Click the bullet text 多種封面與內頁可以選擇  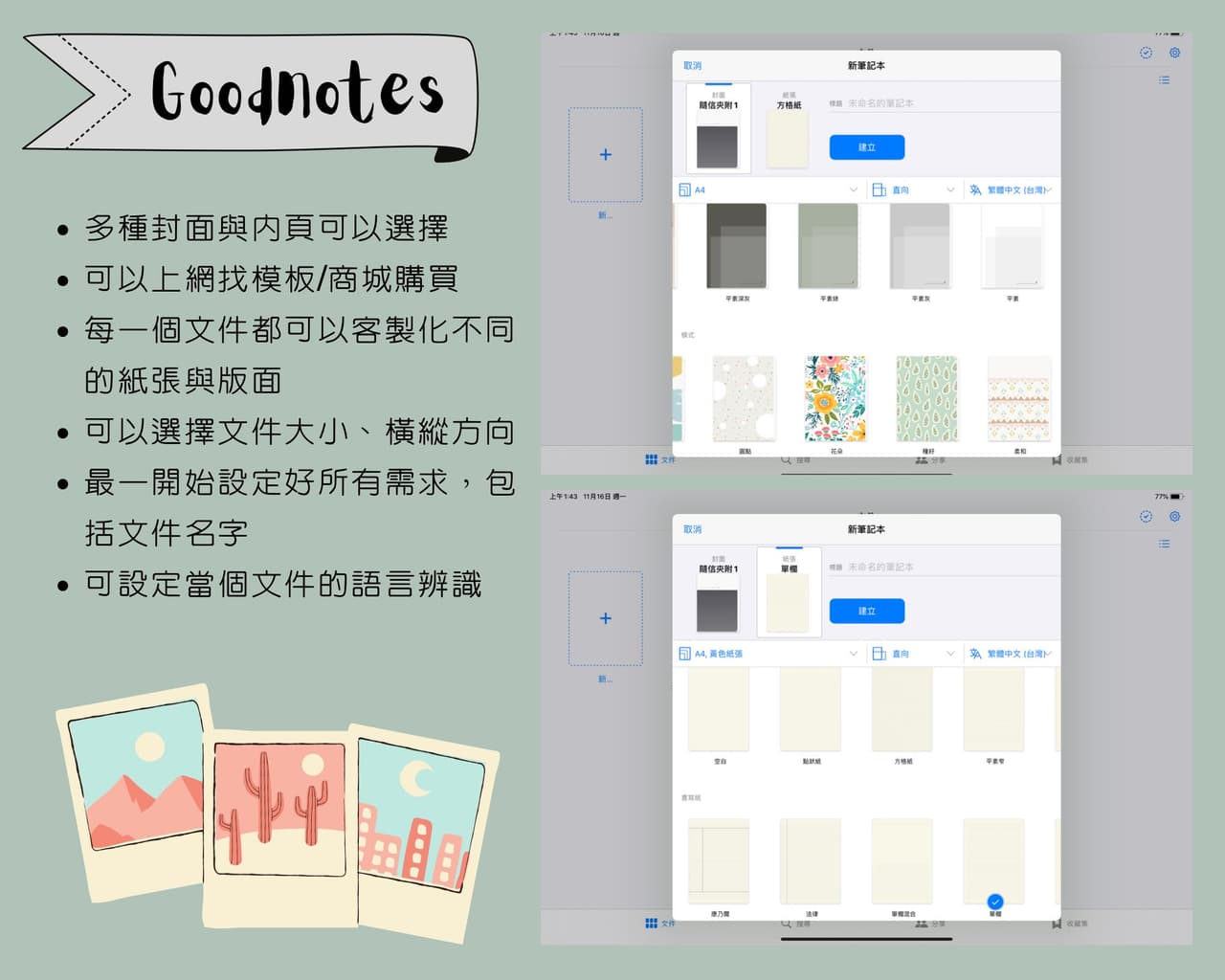[x=266, y=228]
